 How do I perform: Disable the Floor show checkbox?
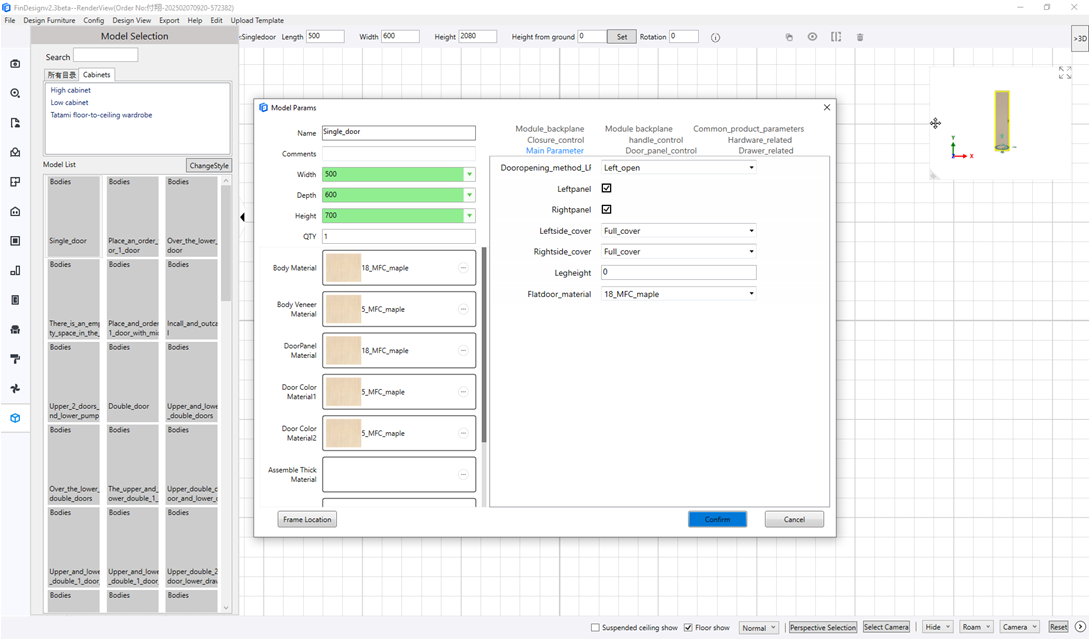tap(688, 627)
